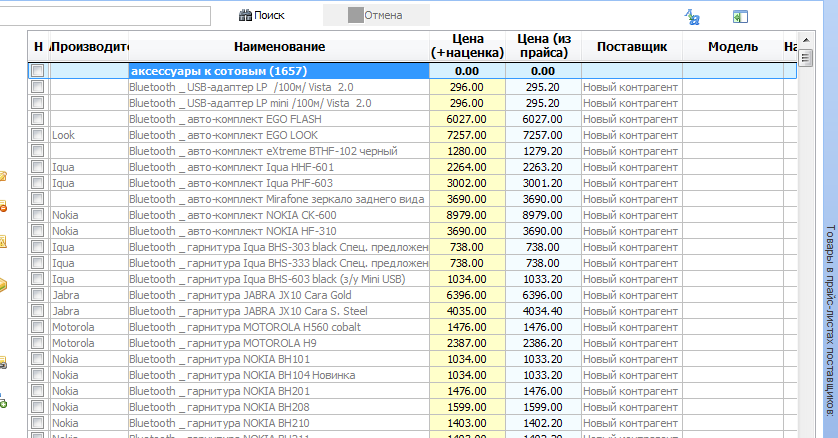The width and height of the screenshot is (838, 438).
Task: Click 'Motorola' manufacturer in H560 cobalt row
Action: (89, 327)
